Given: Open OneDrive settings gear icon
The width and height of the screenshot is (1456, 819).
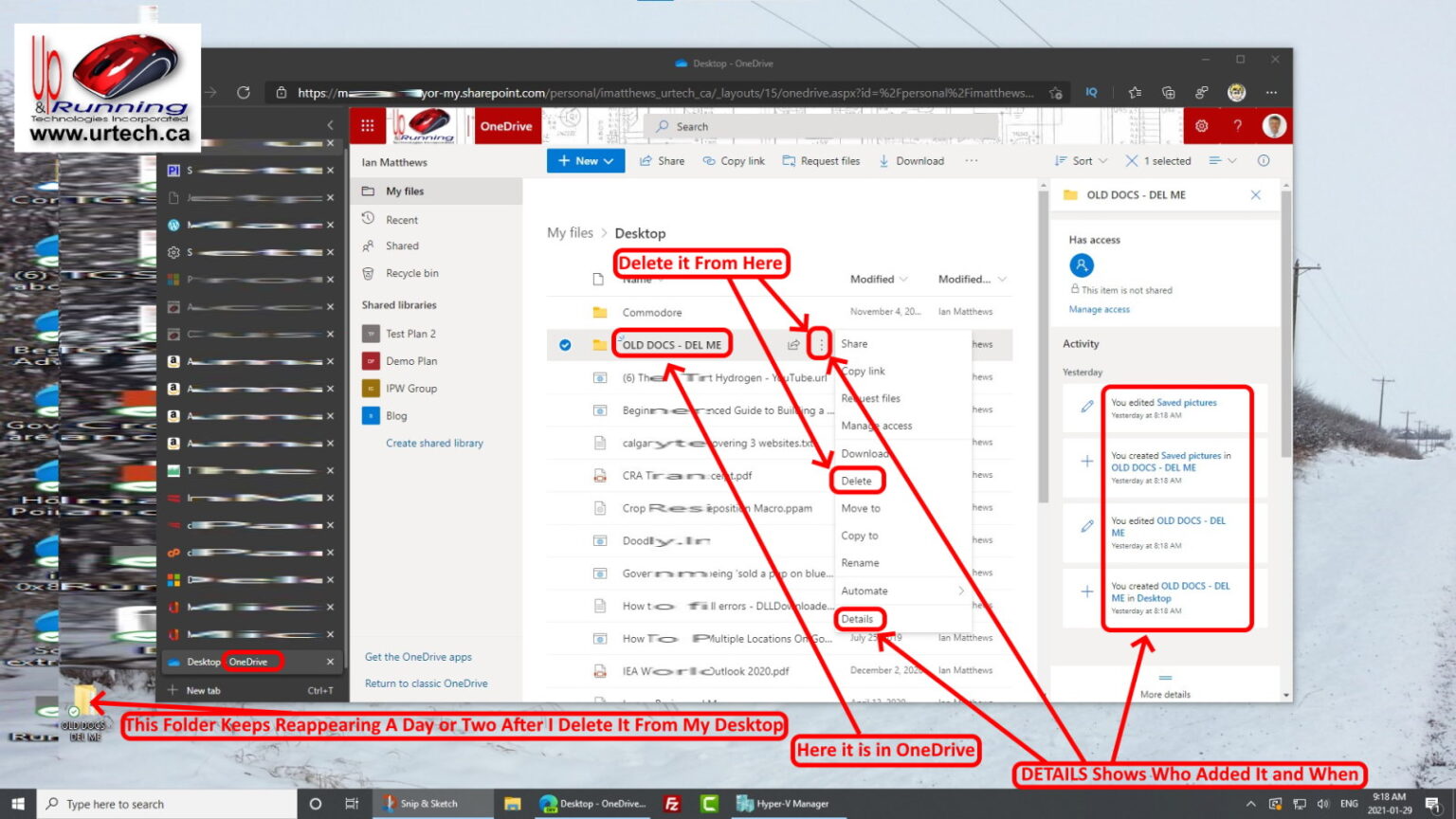Looking at the screenshot, I should tap(1201, 126).
